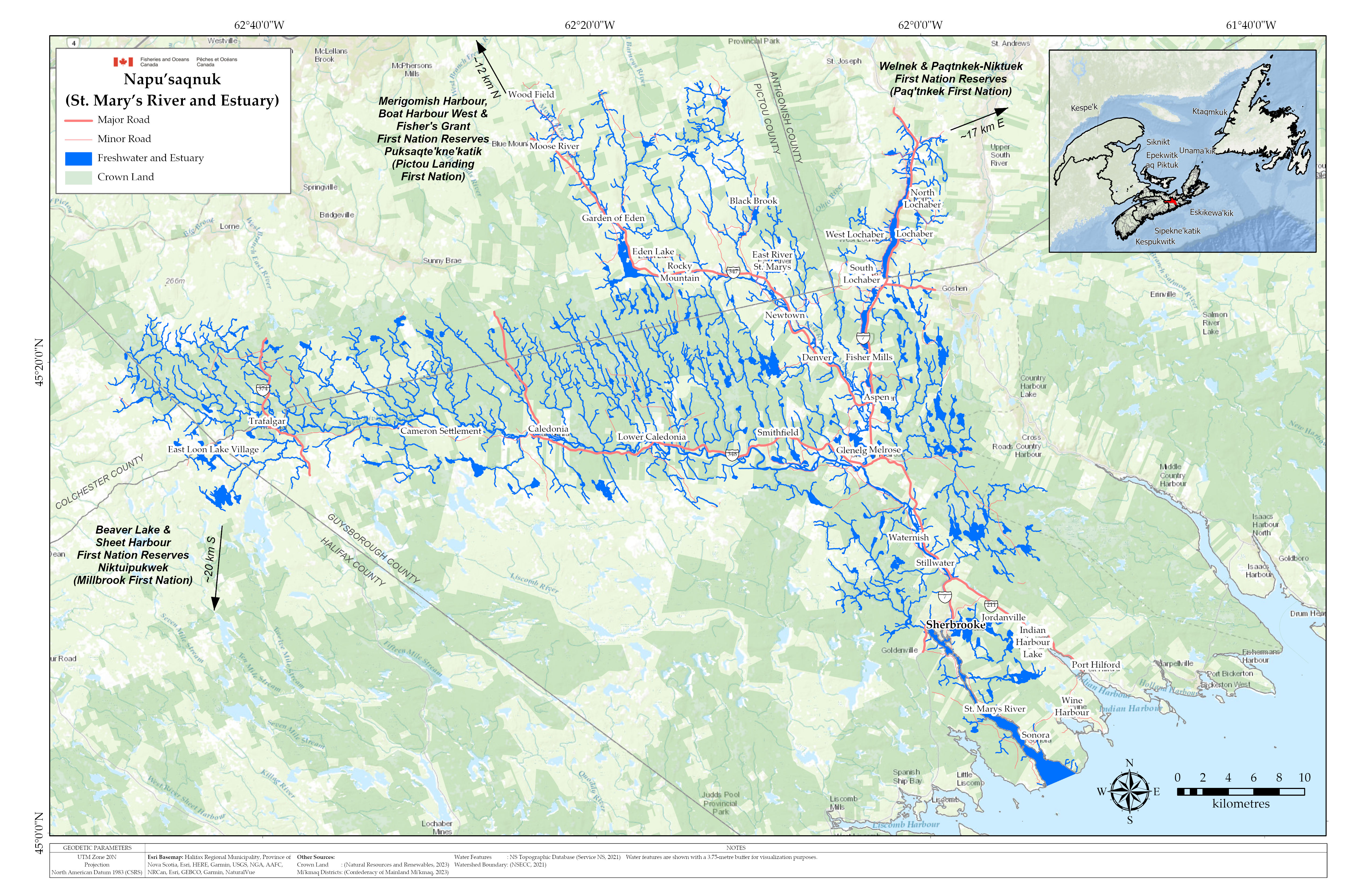
Task: Click the Route 211 shield near Jordanville
Action: (991, 605)
